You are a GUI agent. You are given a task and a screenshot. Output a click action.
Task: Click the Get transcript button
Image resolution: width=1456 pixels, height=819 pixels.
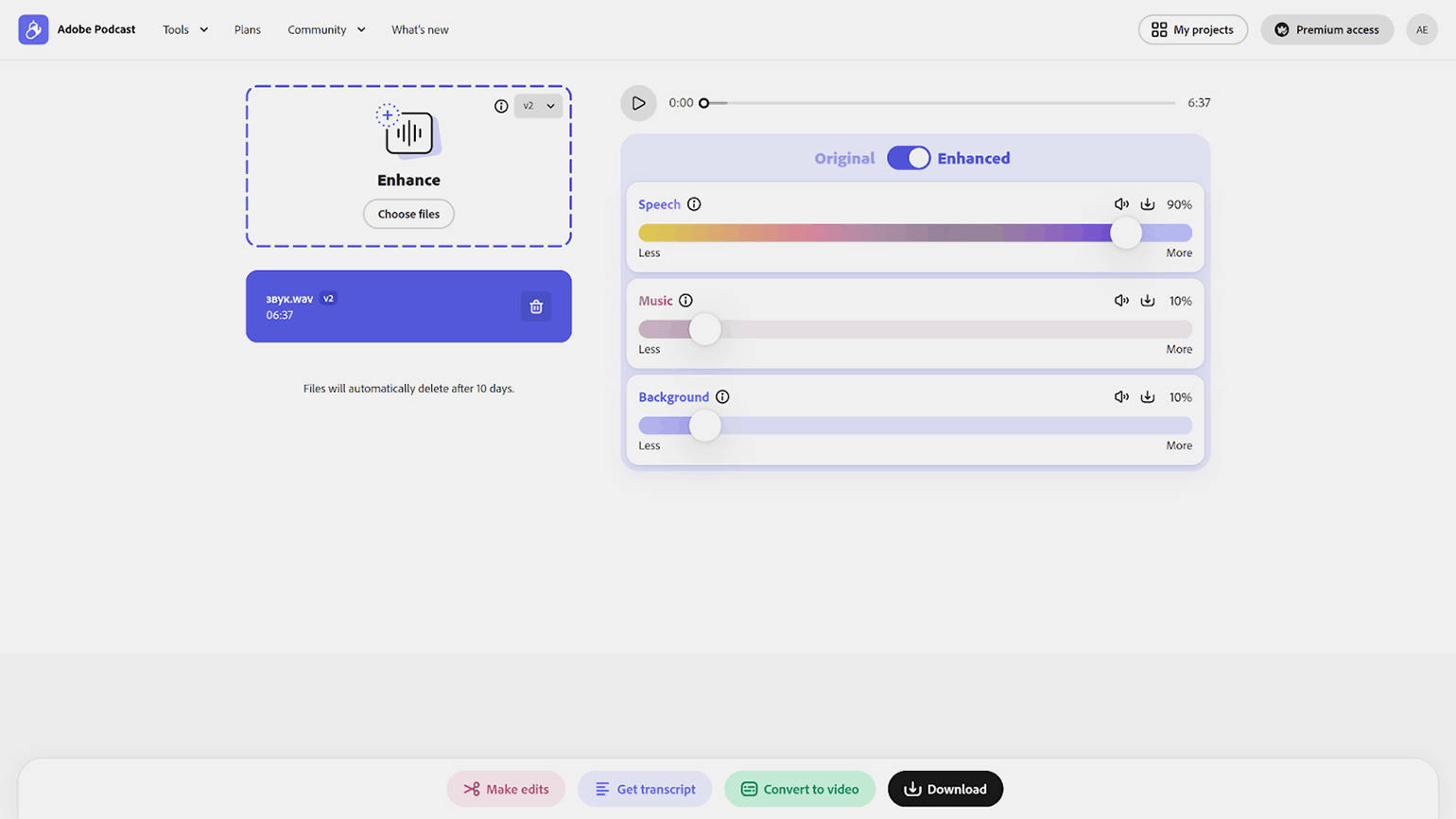click(x=645, y=789)
